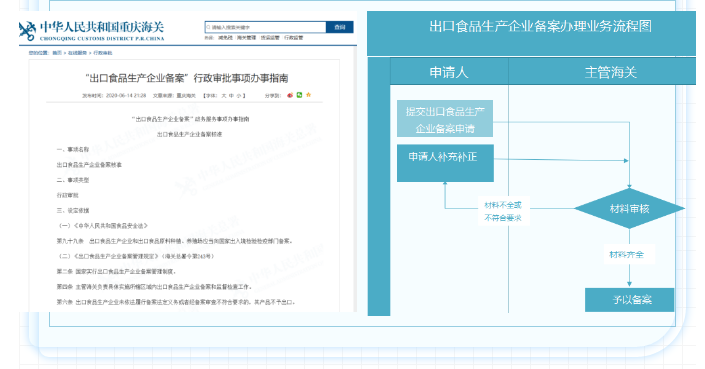This screenshot has height=369, width=705.
Task: Select the 申请人补充补正 flow box
Action: 445,163
